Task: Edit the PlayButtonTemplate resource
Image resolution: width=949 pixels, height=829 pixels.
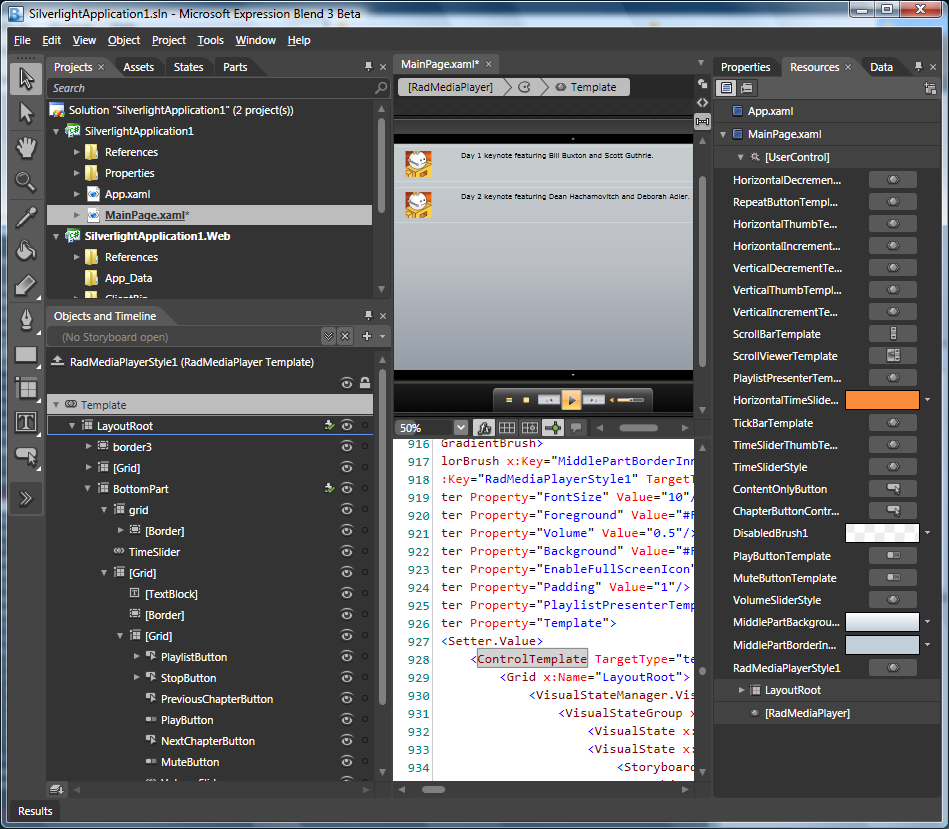Action: (x=893, y=555)
